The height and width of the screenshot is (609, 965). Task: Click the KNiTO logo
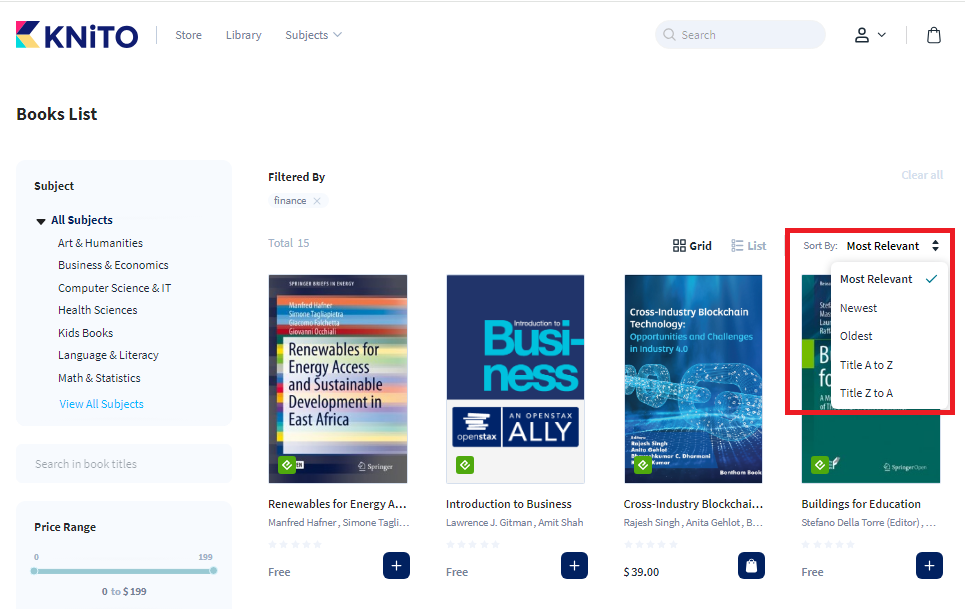[x=77, y=35]
